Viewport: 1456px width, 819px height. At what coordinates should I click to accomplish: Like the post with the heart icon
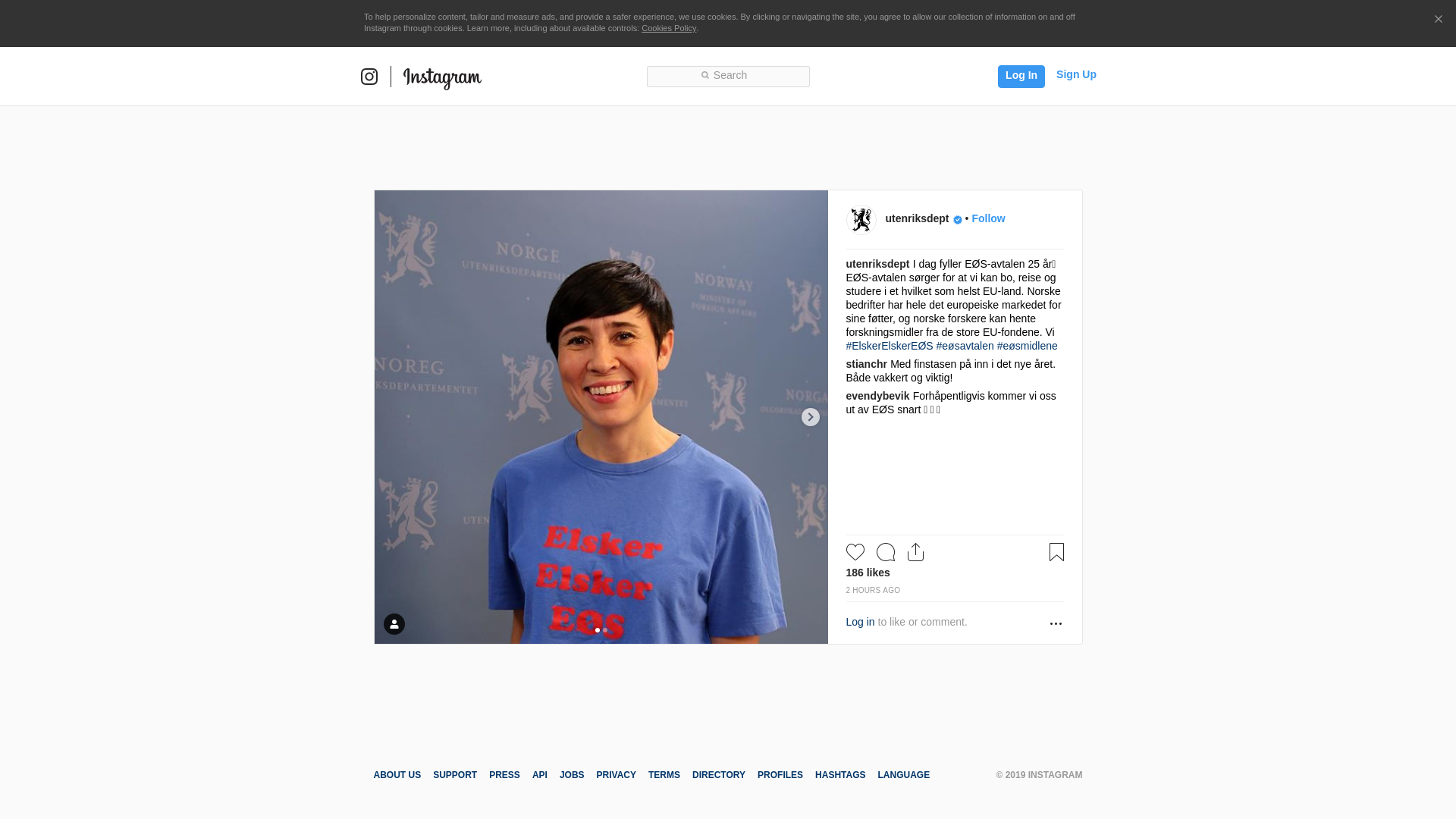point(855,552)
